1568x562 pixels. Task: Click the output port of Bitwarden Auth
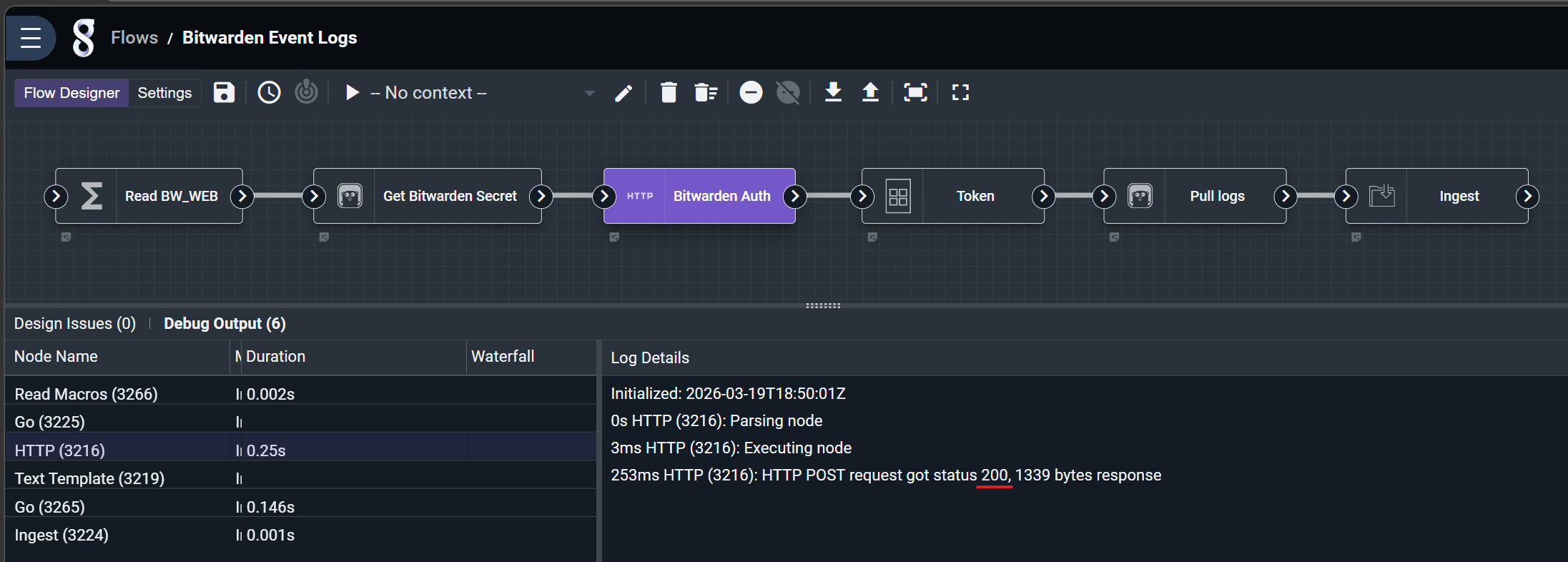[x=795, y=196]
